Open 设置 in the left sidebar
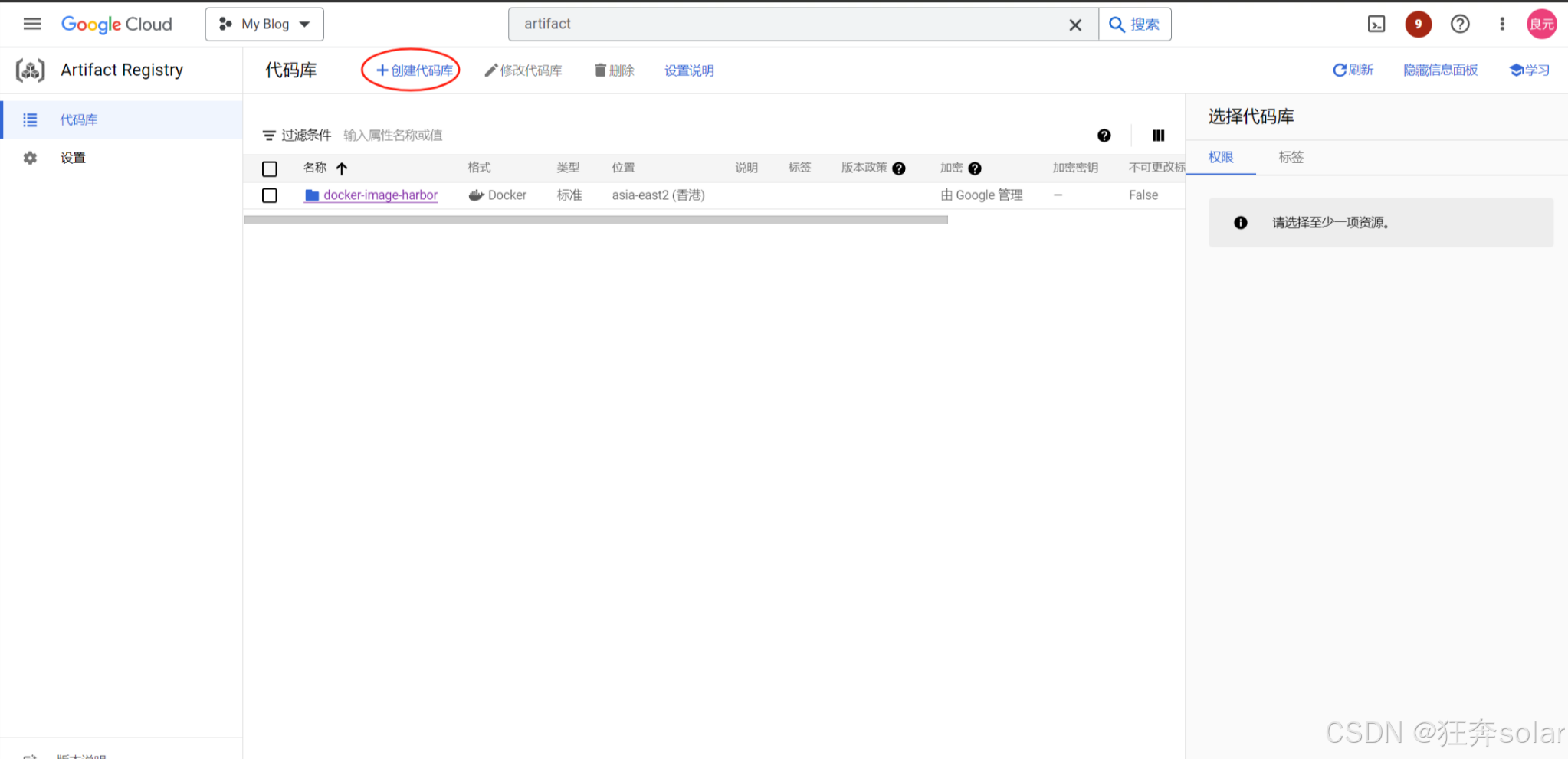Image resolution: width=1568 pixels, height=759 pixels. click(x=122, y=158)
